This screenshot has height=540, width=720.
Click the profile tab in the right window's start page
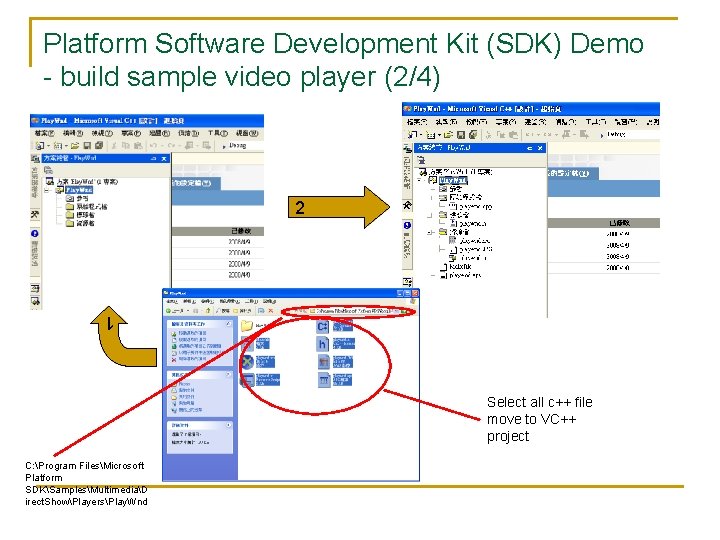[x=573, y=173]
